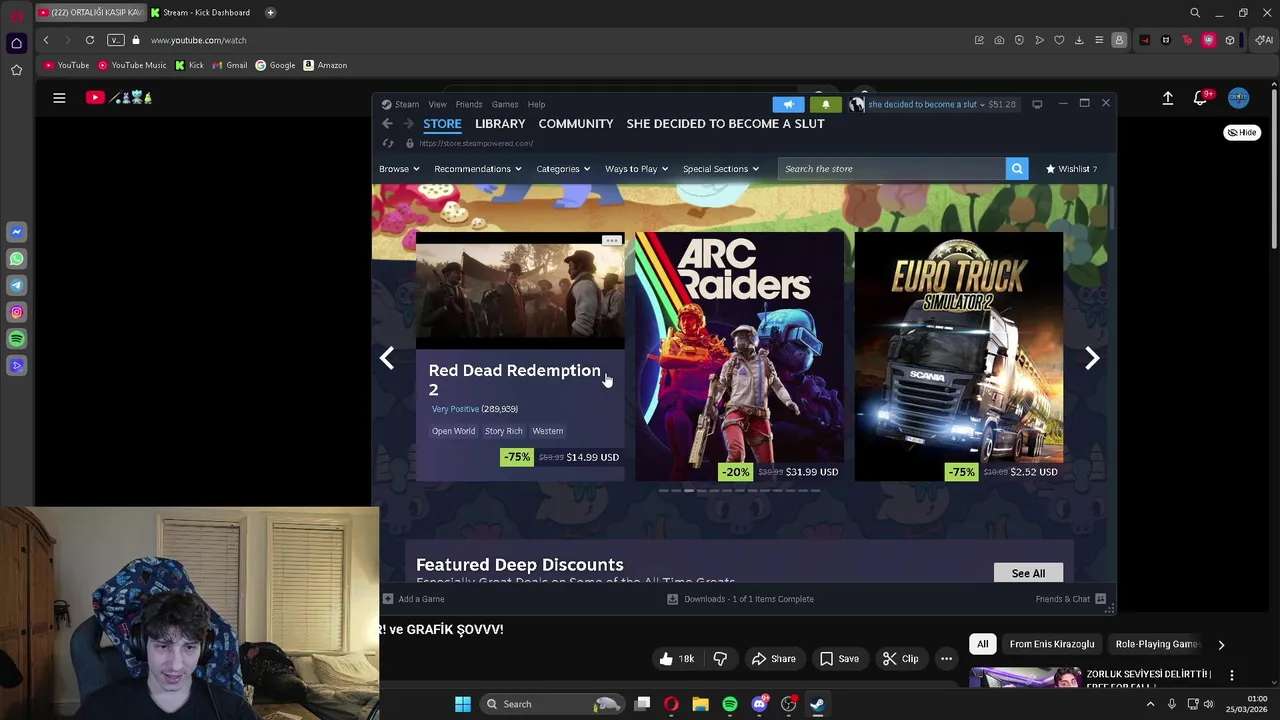The image size is (1280, 720).
Task: Show previous featured games in carousel
Action: coord(387,358)
